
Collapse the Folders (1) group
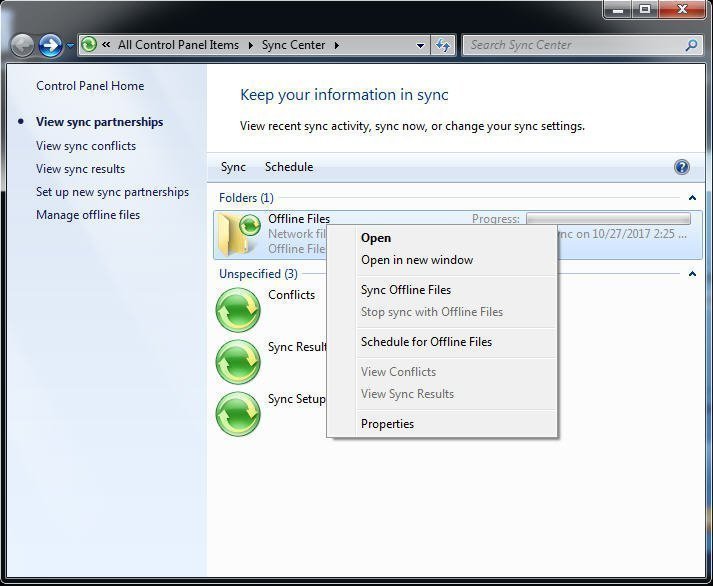coord(692,198)
